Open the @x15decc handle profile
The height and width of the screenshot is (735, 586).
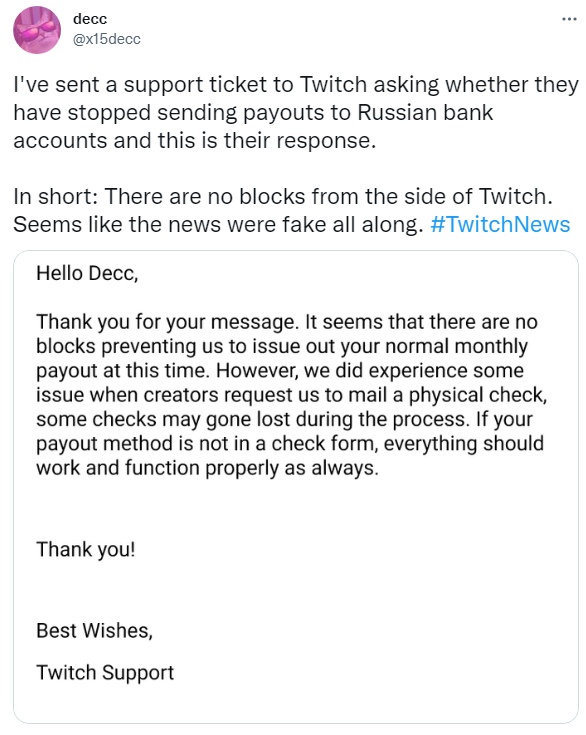[106, 39]
